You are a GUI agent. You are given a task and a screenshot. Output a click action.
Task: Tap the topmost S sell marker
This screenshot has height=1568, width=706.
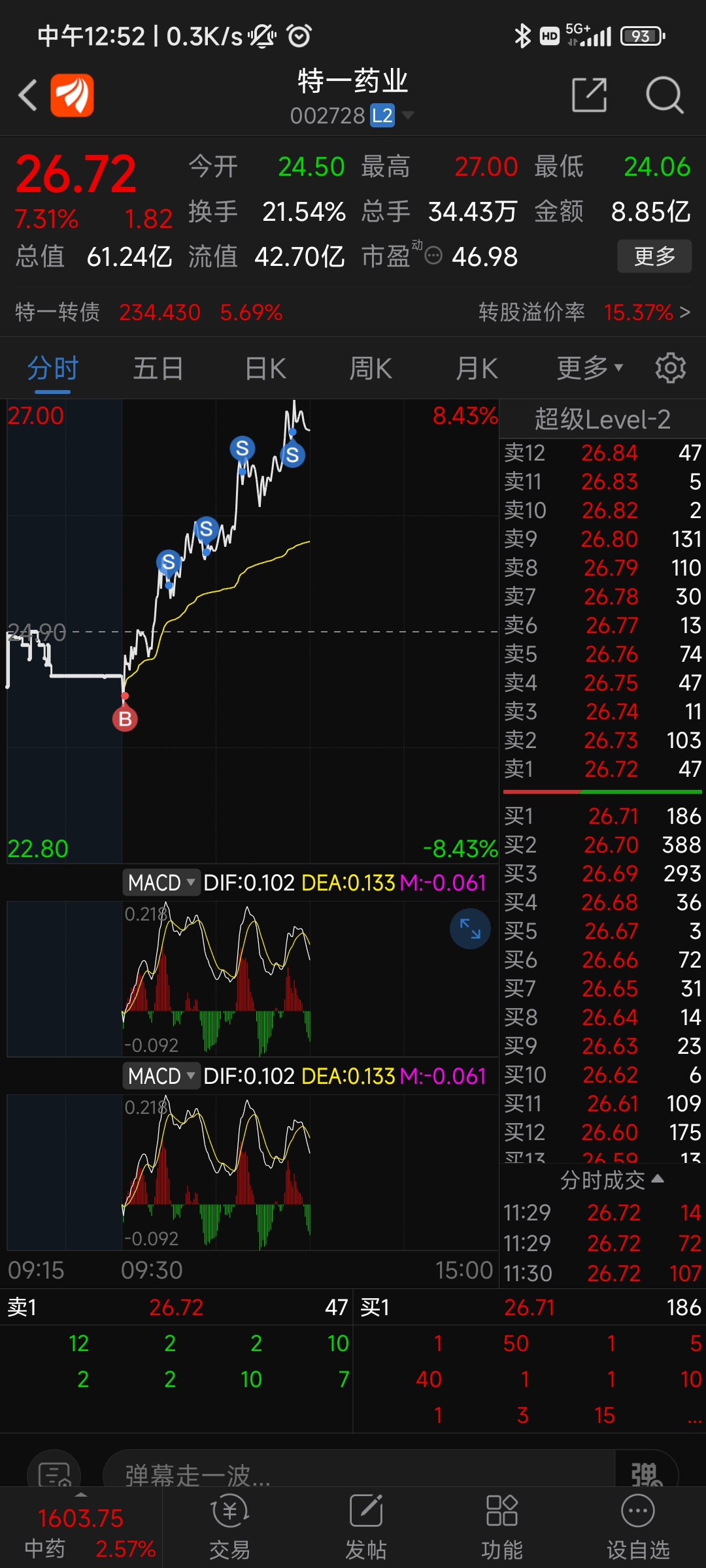[242, 448]
